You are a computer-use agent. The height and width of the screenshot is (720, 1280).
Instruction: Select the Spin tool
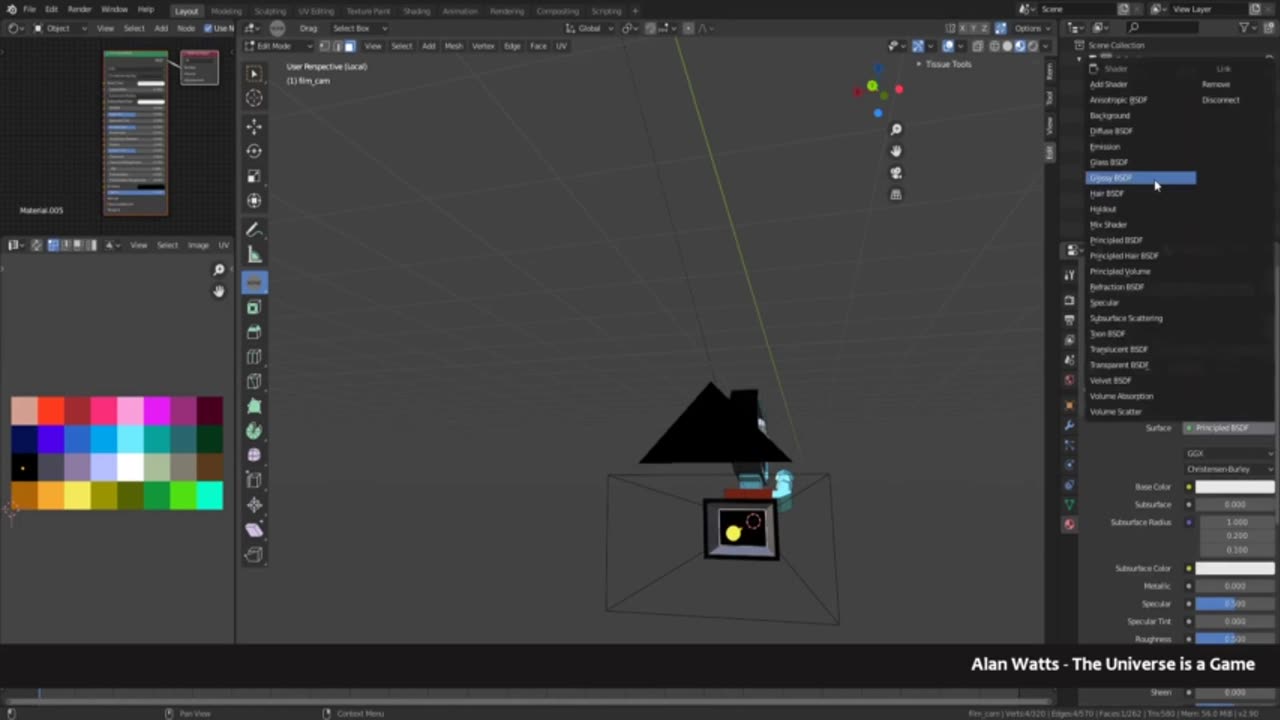coord(254,431)
